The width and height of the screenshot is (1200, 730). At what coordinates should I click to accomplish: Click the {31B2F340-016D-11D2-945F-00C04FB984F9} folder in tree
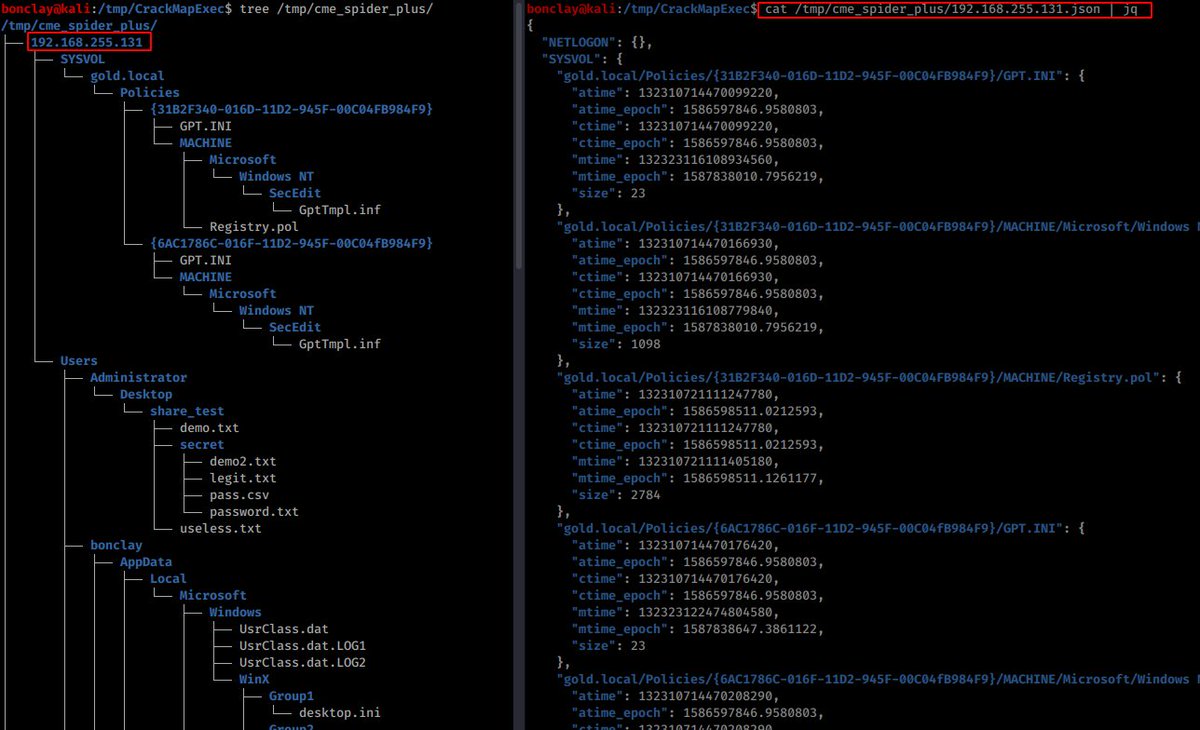coord(291,109)
